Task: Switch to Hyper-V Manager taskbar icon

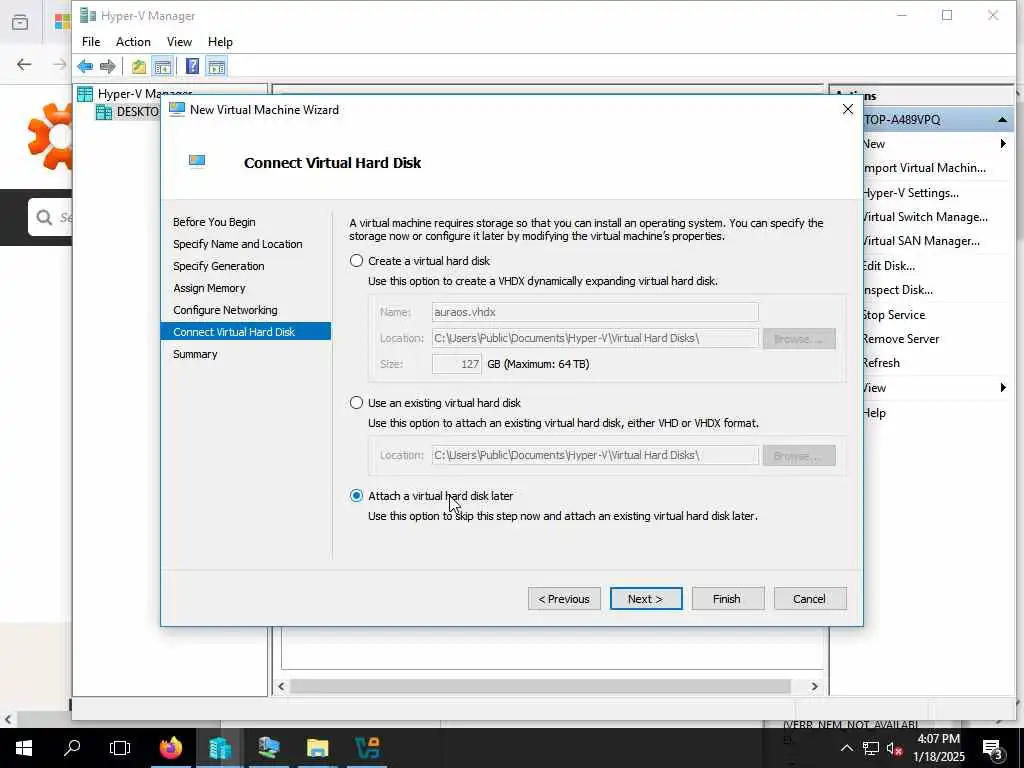Action: pyautogui.click(x=220, y=748)
